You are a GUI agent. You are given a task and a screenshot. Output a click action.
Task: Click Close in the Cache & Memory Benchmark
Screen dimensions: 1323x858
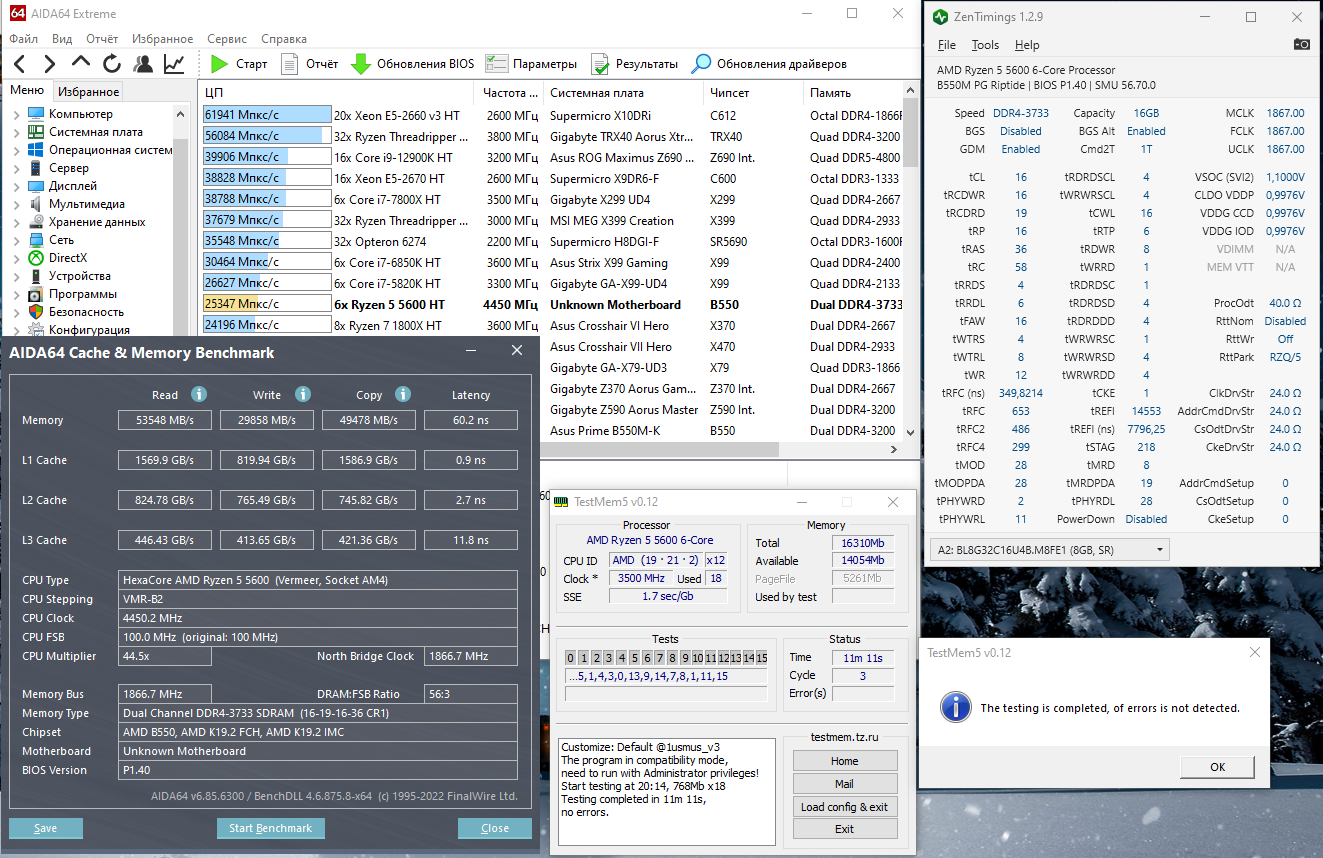(495, 828)
